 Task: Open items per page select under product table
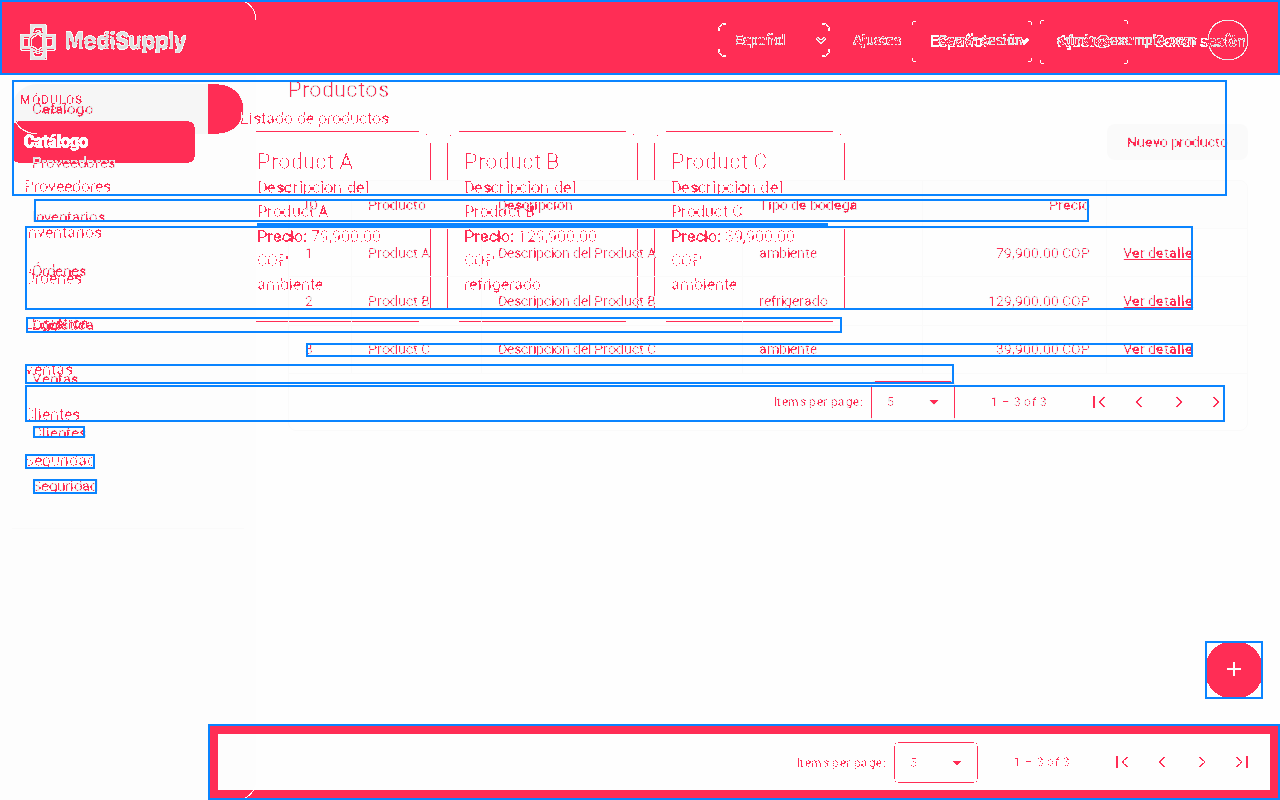pos(913,402)
